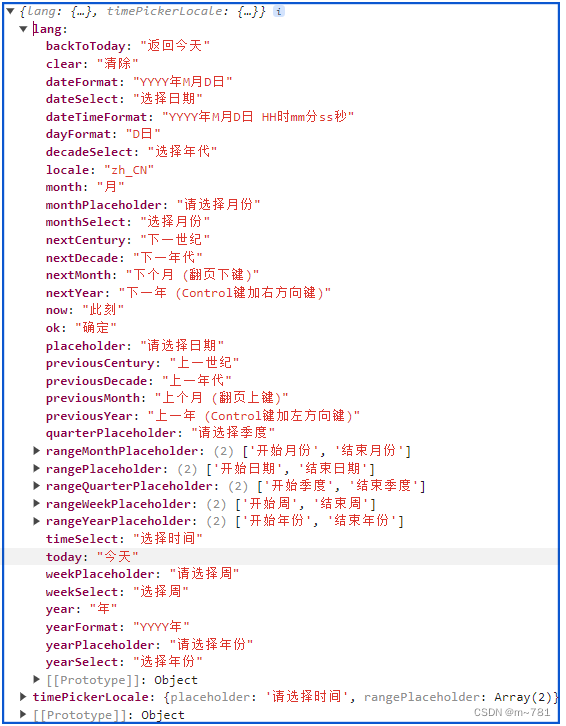Collapse the lang object triangle
This screenshot has width=566, height=726.
pos(24,29)
